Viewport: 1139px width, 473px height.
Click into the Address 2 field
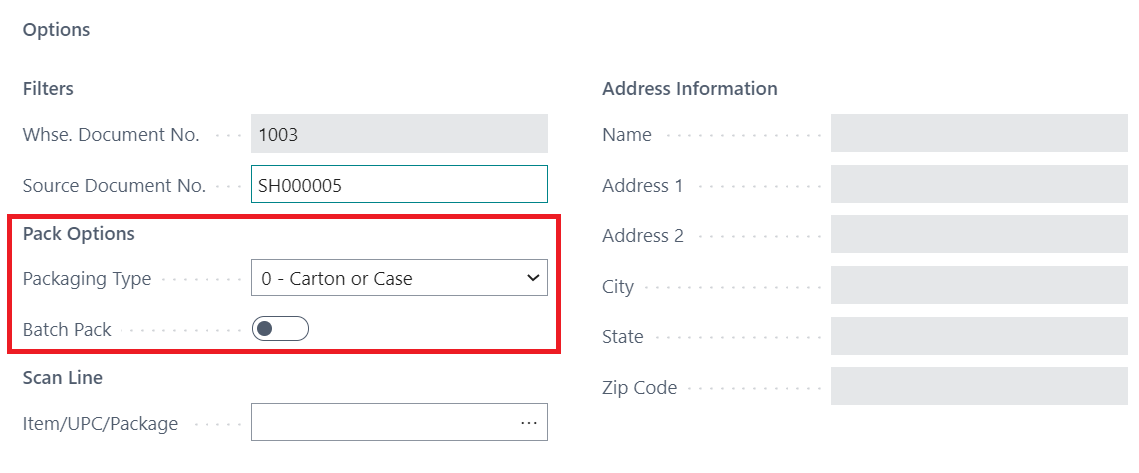[979, 236]
